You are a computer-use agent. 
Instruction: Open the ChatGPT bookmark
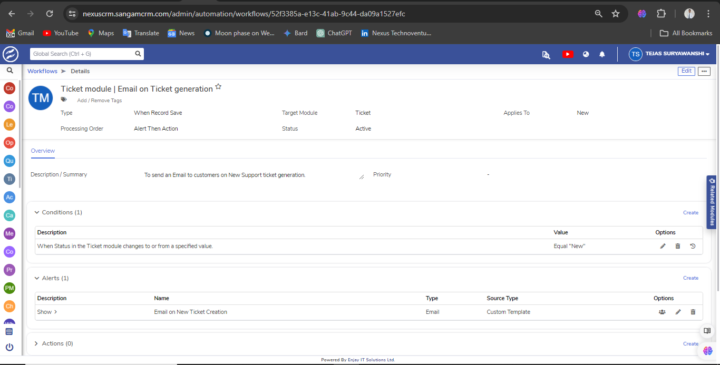(334, 33)
